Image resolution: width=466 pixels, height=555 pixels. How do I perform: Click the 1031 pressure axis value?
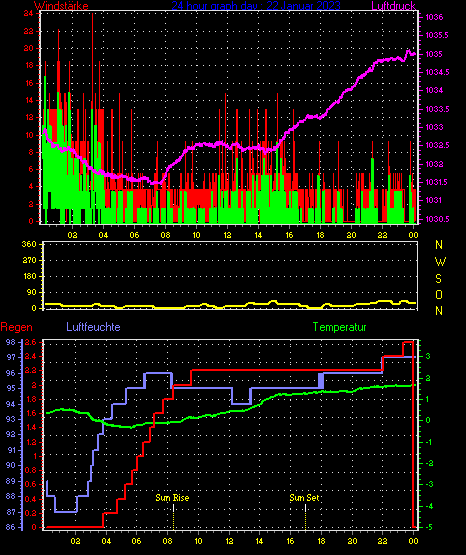point(434,200)
